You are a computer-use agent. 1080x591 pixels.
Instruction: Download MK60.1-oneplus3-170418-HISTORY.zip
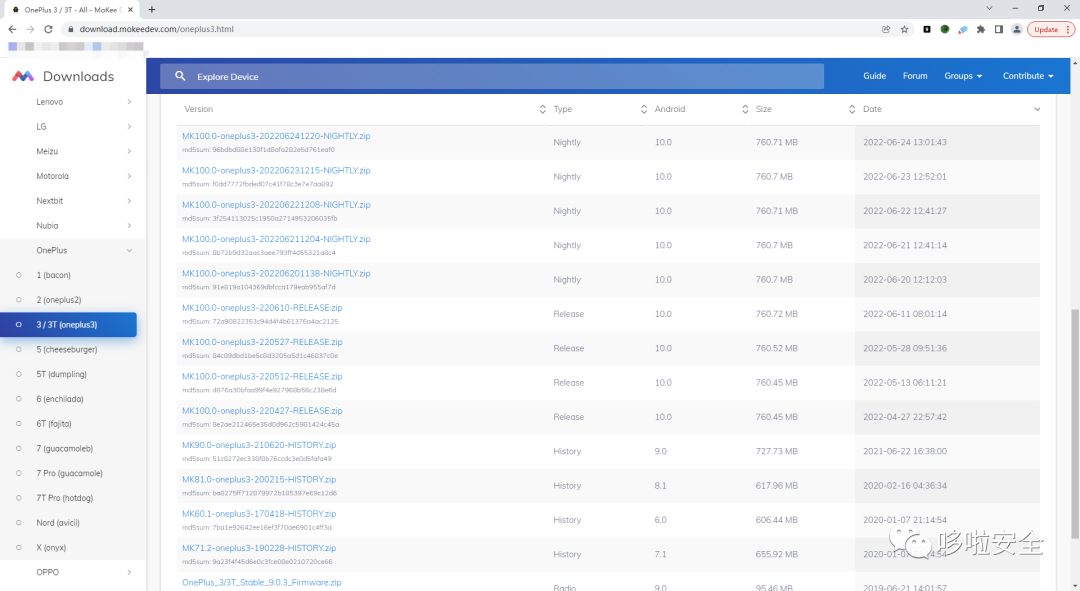click(259, 514)
